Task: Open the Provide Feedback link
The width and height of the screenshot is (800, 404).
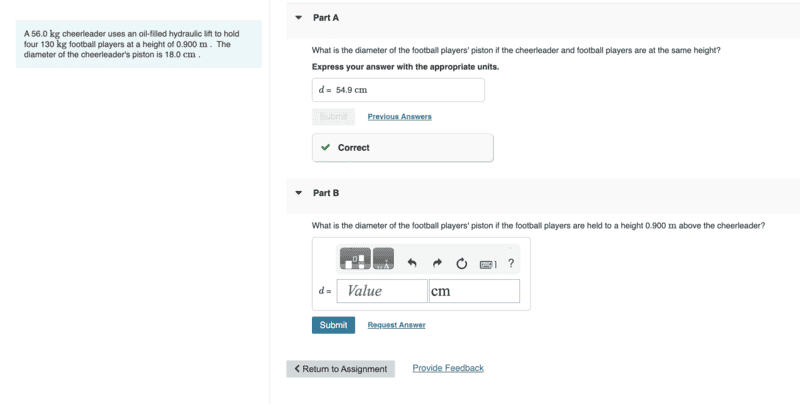Action: click(448, 368)
